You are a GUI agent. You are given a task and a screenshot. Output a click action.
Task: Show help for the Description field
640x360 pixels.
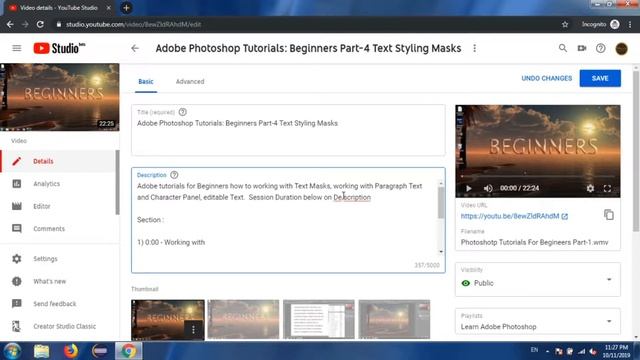(x=174, y=175)
